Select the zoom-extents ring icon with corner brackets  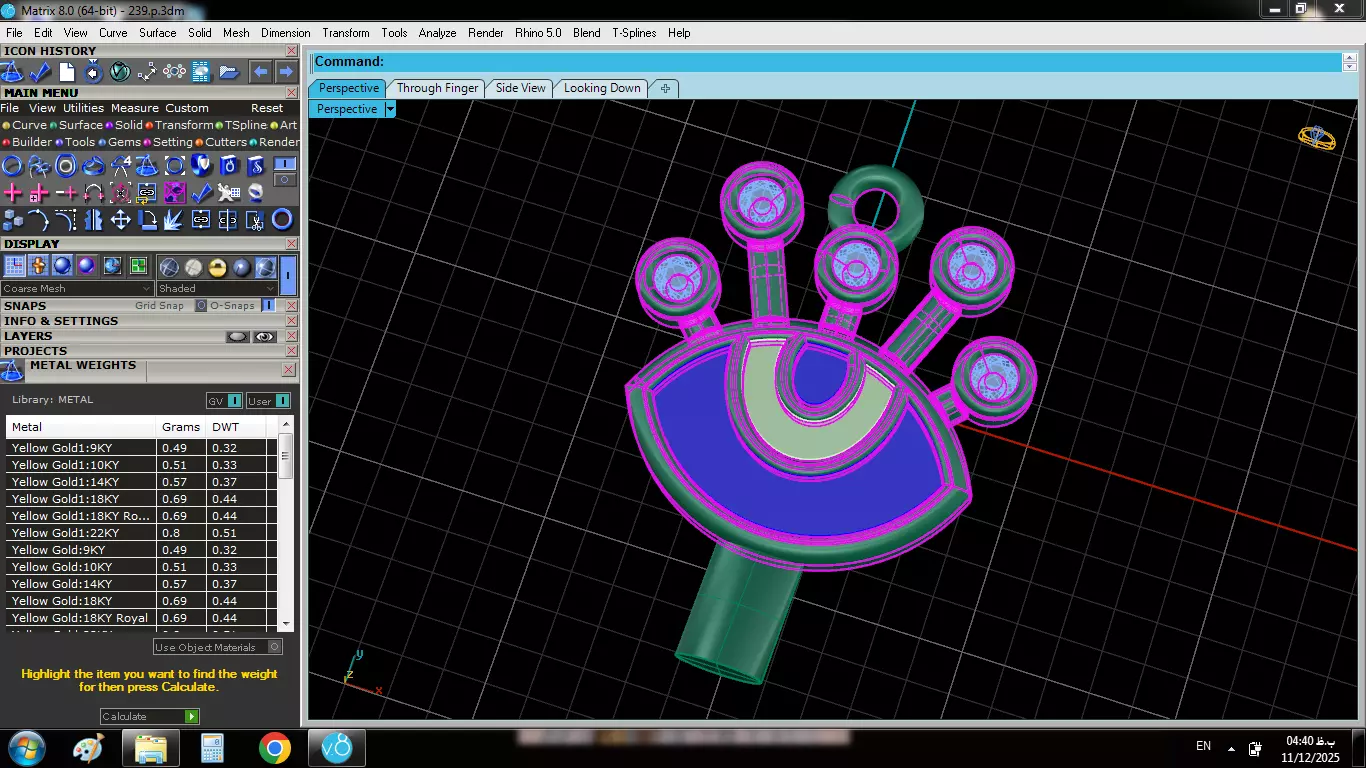(x=175, y=165)
